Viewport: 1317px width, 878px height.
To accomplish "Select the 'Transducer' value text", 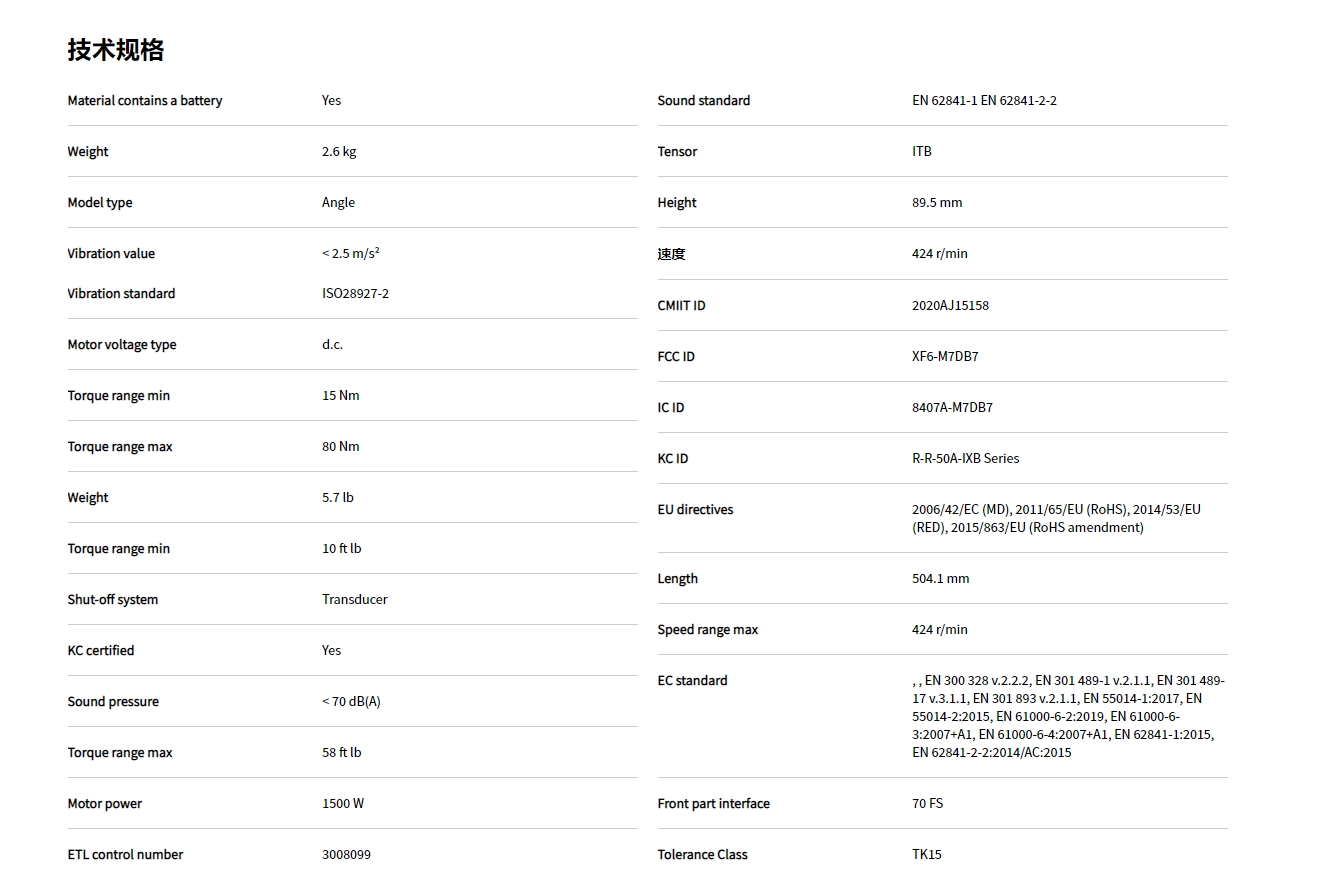I will (x=354, y=599).
